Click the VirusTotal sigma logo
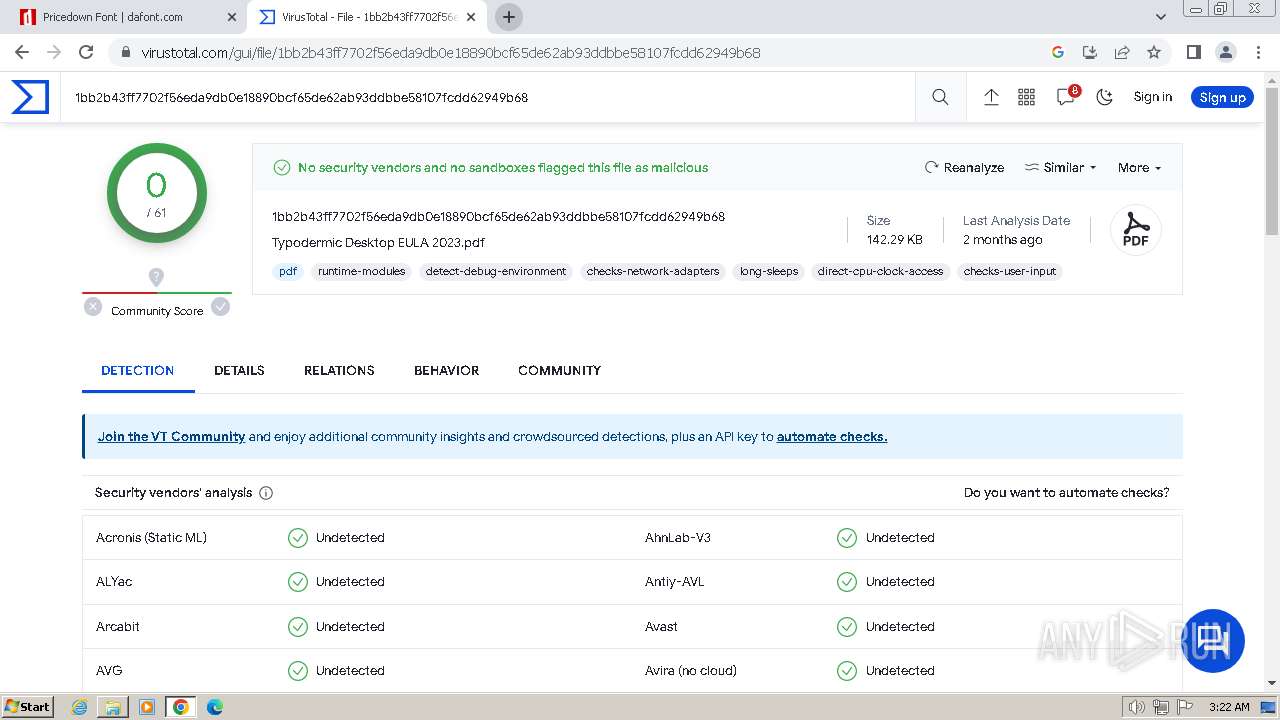Viewport: 1280px width, 720px height. coord(30,97)
